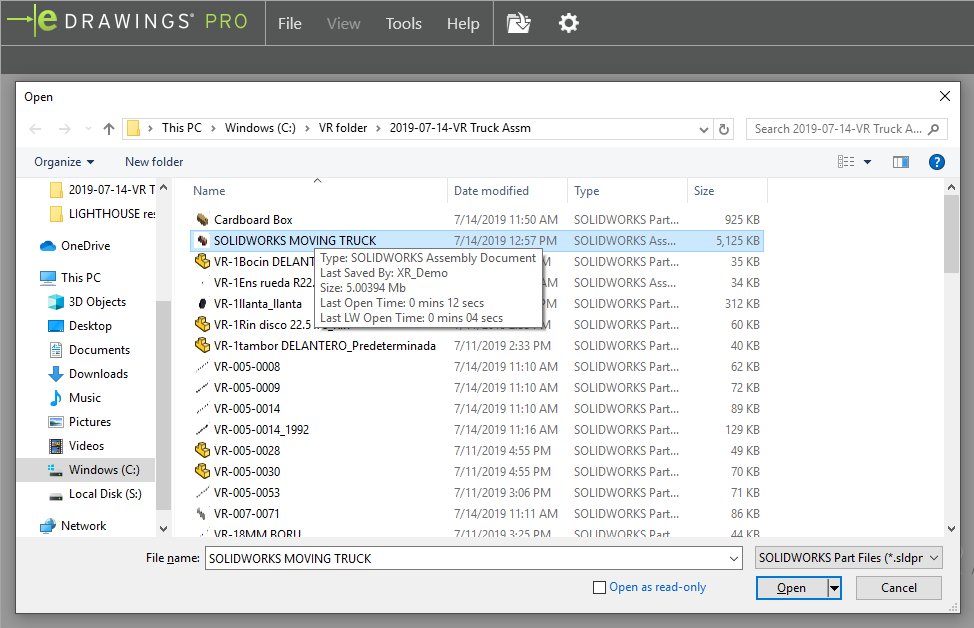Viewport: 974px width, 628px height.
Task: Open the Organize dropdown menu
Action: (x=64, y=162)
